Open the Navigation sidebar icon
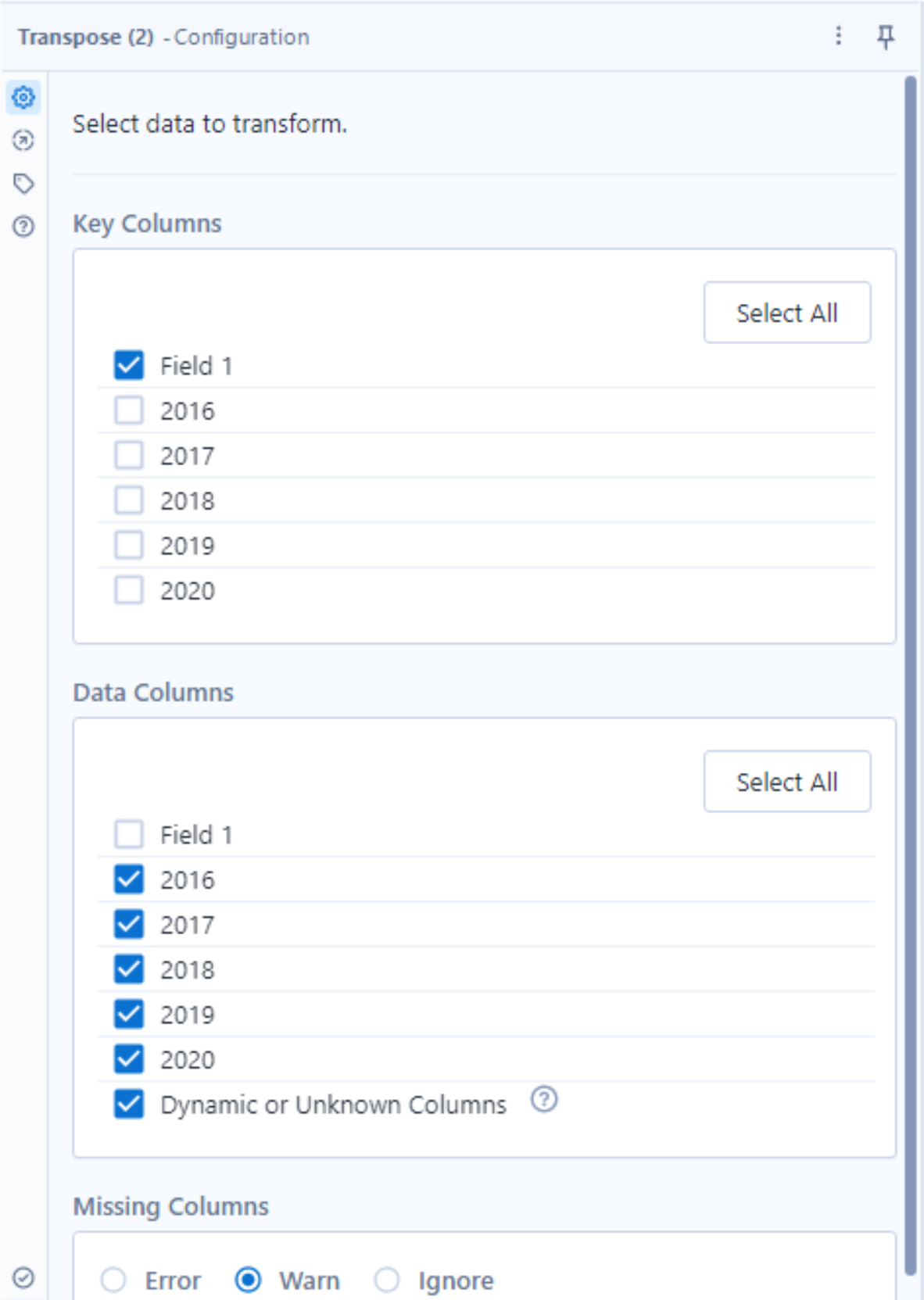 23,141
